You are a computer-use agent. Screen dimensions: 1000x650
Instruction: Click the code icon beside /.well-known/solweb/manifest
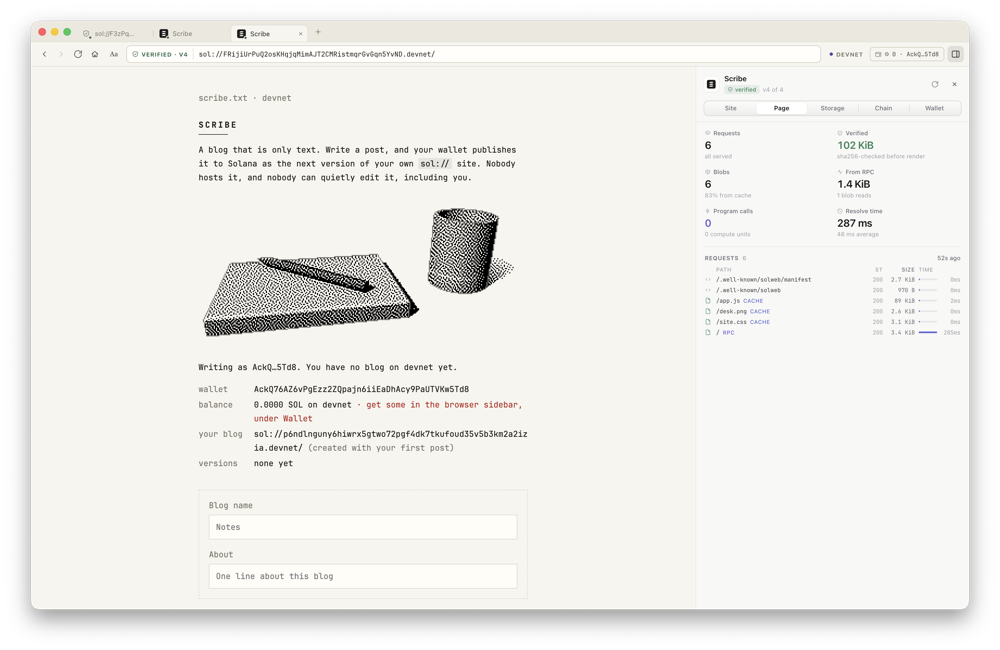708,279
